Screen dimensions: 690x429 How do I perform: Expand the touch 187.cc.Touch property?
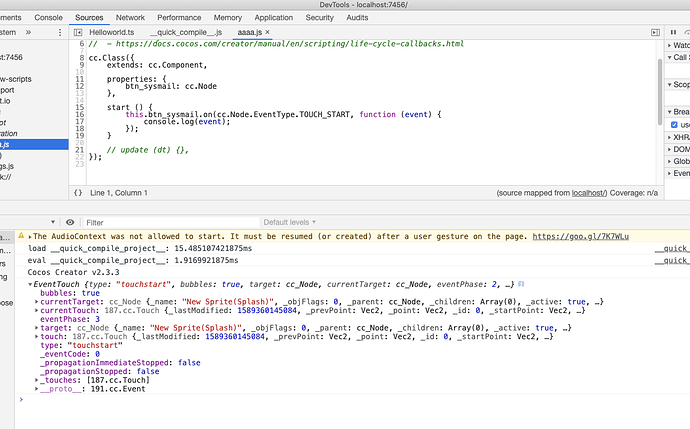point(37,337)
